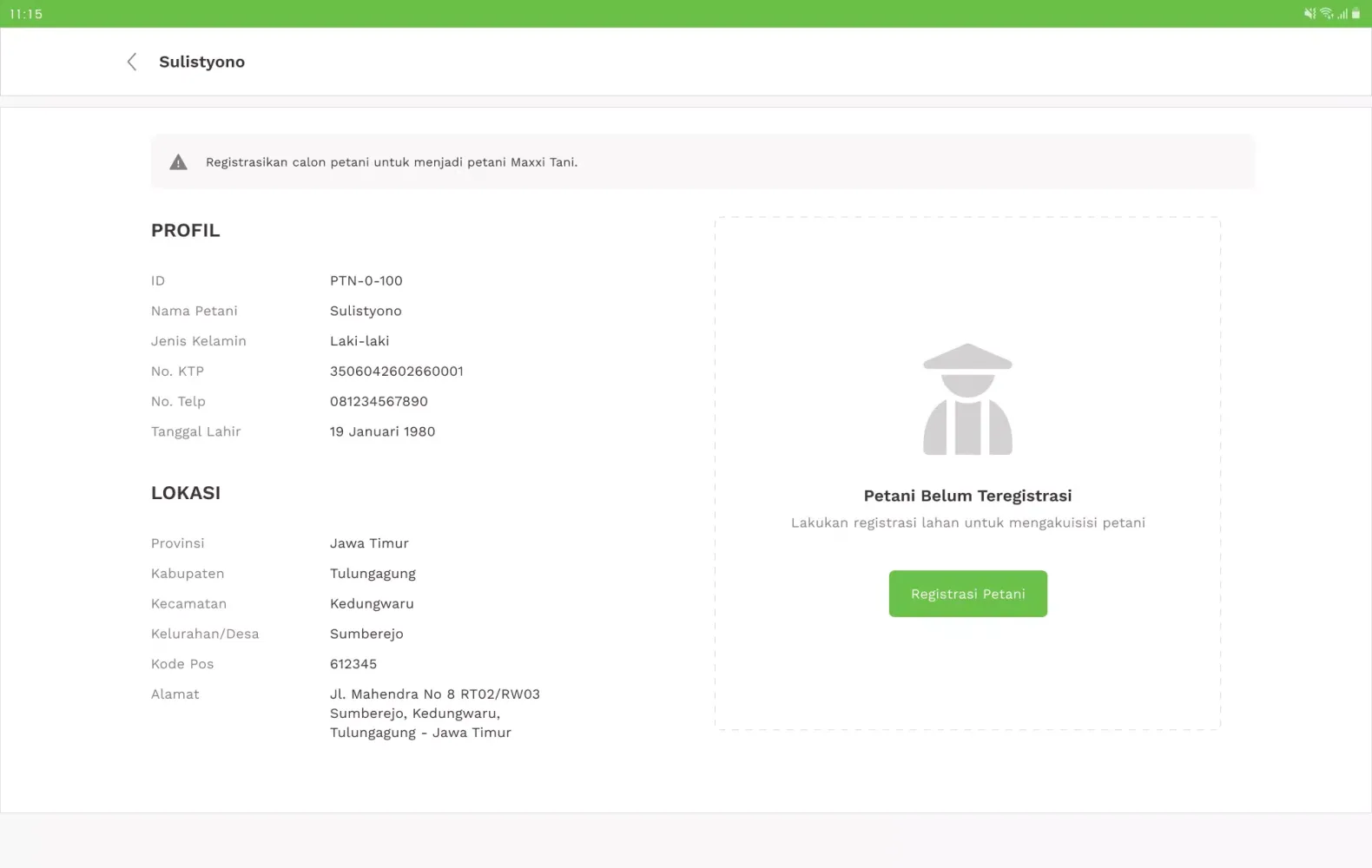Go back using the left chevron arrow
This screenshot has width=1372, height=868.
(132, 62)
